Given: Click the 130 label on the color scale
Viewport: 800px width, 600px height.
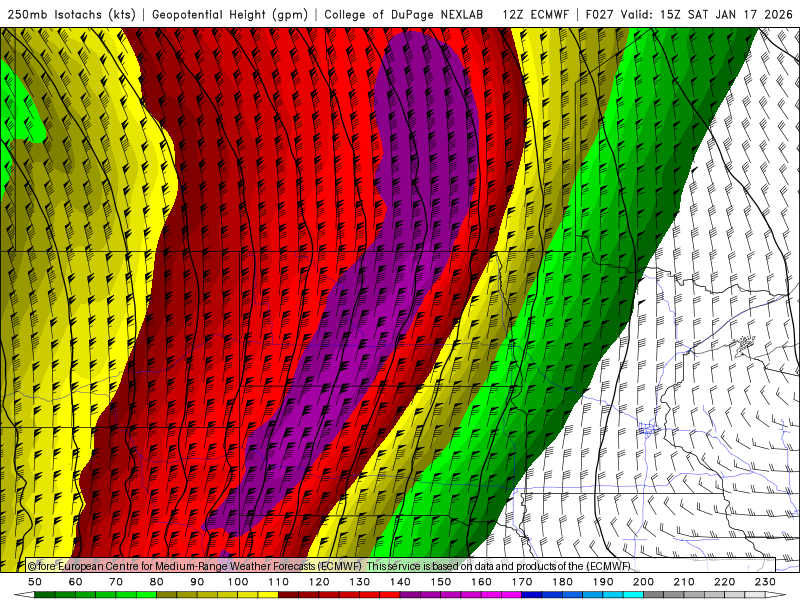Looking at the screenshot, I should coord(360,582).
